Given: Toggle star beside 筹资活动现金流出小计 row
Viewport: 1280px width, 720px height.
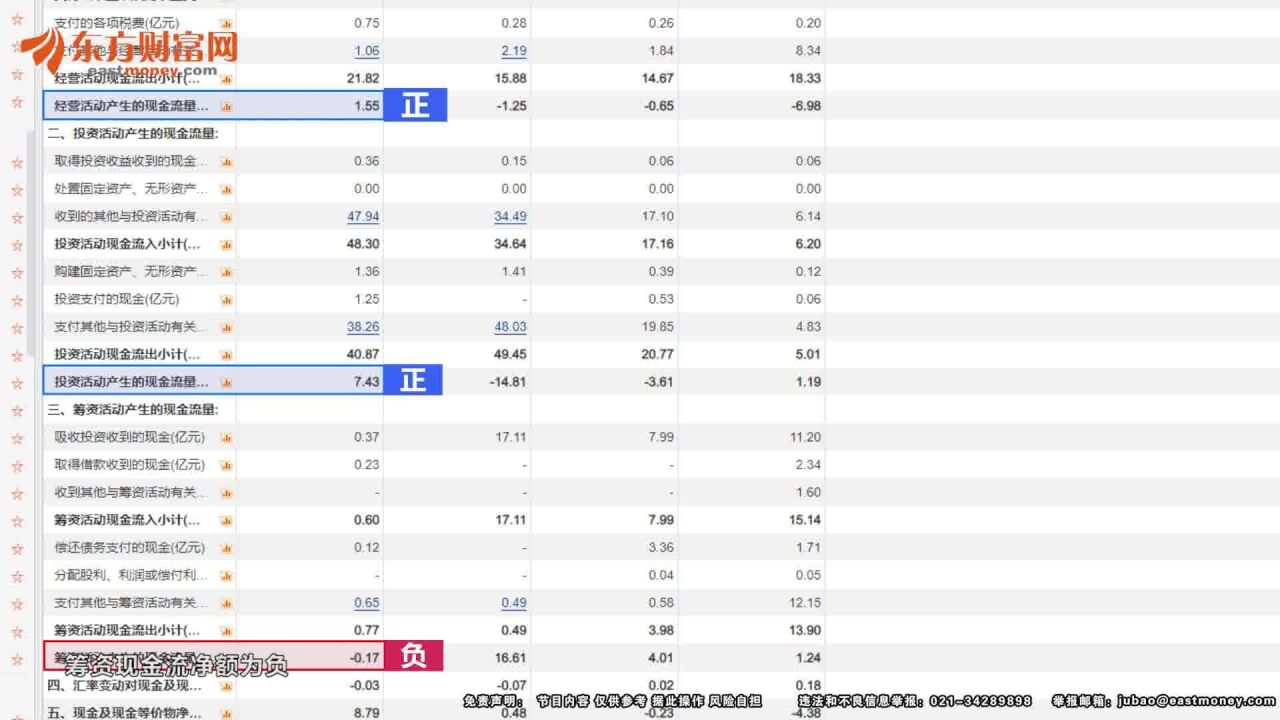Looking at the screenshot, I should pyautogui.click(x=16, y=632).
